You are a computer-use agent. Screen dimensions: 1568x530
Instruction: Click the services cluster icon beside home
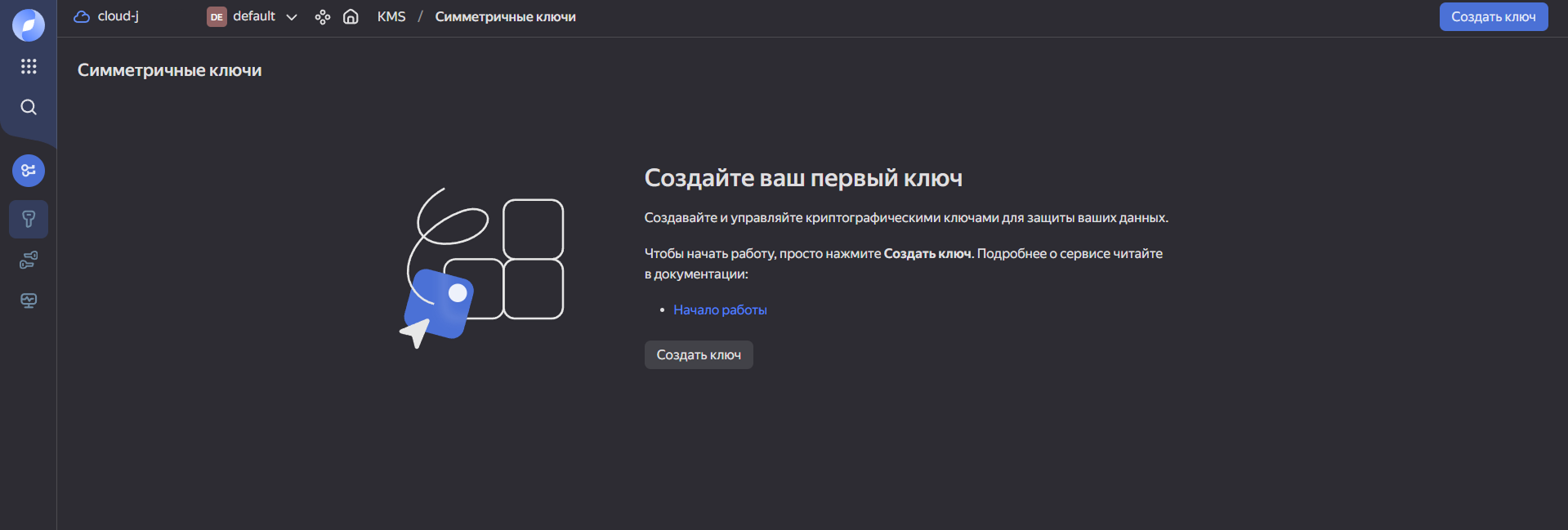[323, 16]
